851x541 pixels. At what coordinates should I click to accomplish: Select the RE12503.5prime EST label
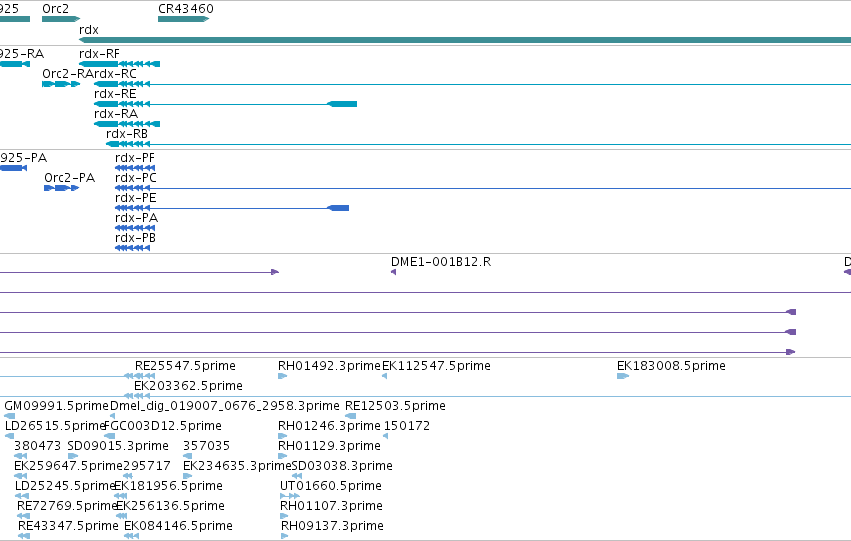395,406
